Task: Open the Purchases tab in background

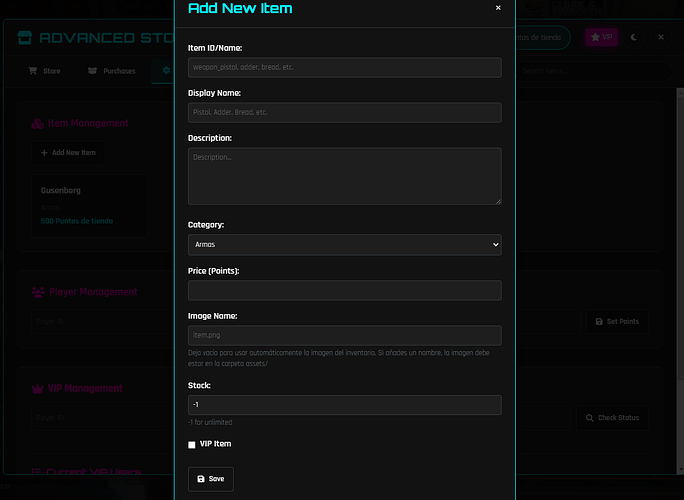Action: pyautogui.click(x=112, y=71)
